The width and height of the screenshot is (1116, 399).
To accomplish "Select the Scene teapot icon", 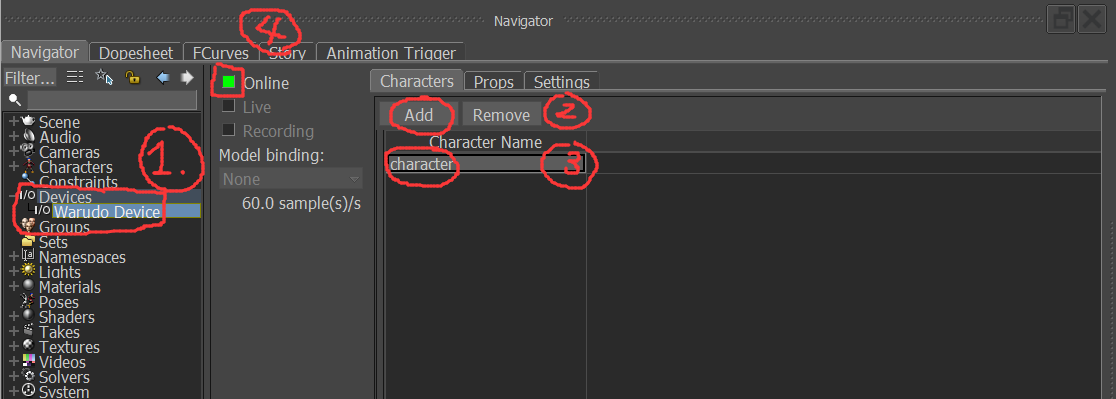I will 28,122.
